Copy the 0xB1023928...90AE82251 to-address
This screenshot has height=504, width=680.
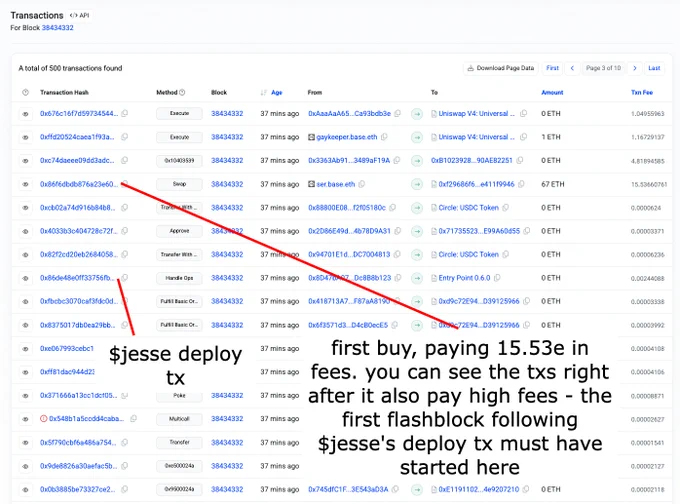click(520, 160)
